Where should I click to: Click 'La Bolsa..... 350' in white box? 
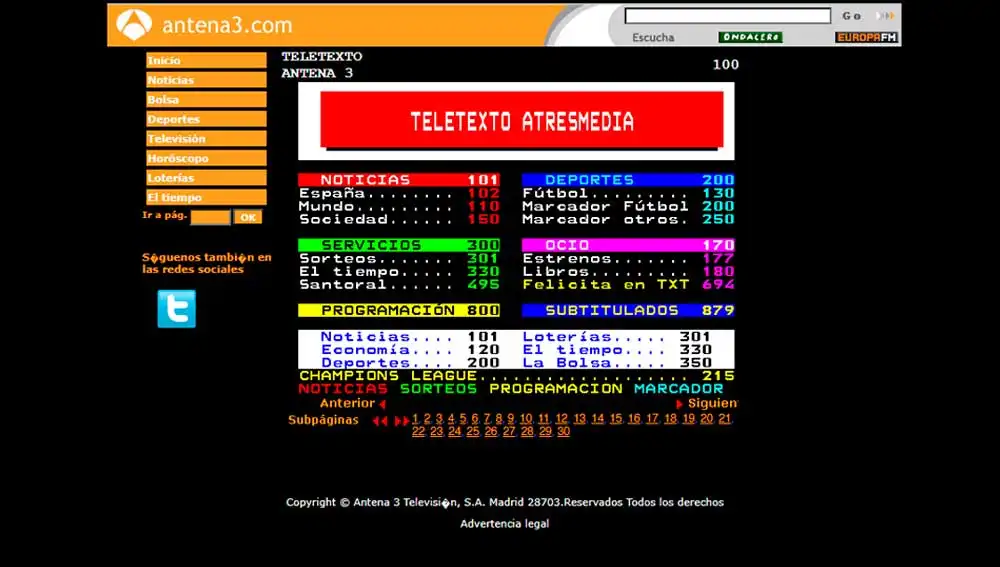coord(617,363)
